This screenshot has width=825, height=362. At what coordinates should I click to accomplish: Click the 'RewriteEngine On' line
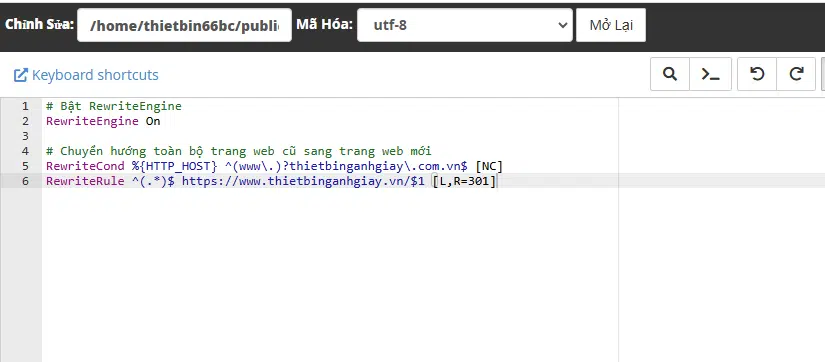(x=103, y=121)
